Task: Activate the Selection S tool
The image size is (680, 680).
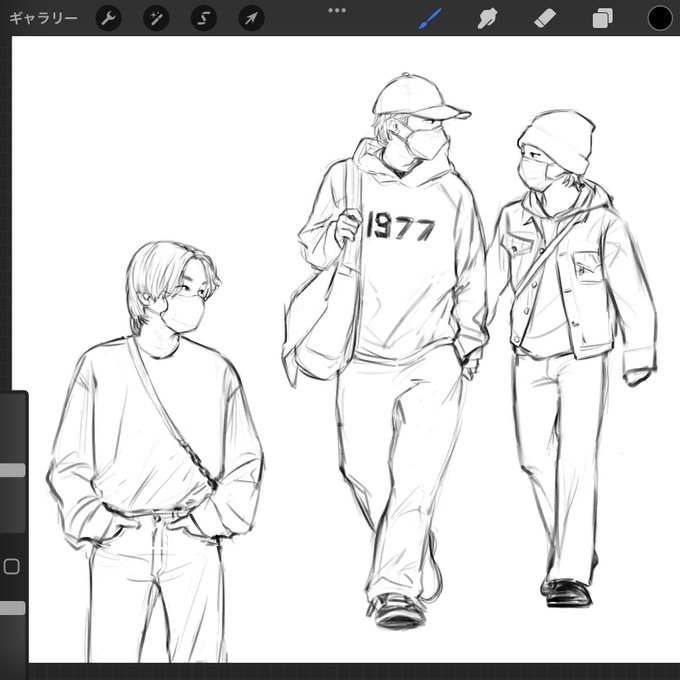Action: click(204, 18)
